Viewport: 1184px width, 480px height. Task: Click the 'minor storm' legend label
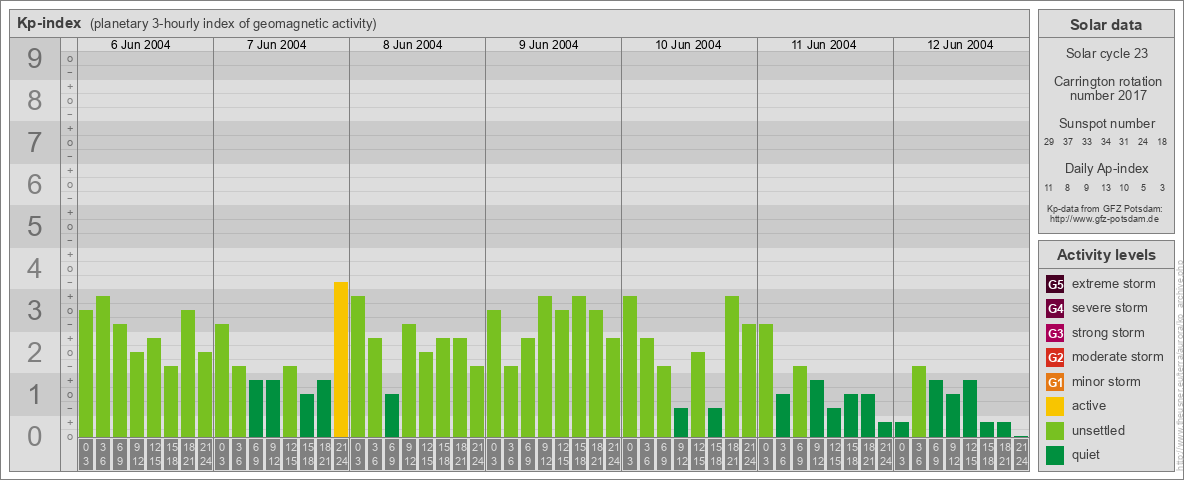[x=1106, y=381]
